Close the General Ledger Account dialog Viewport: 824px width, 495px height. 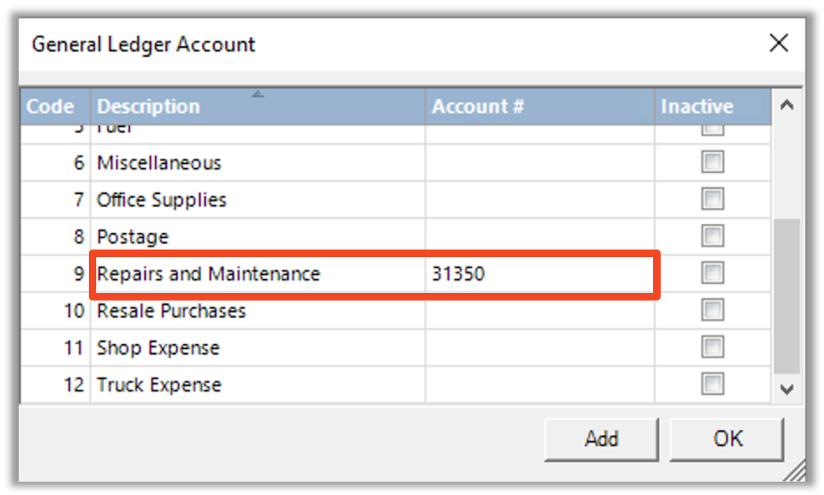click(x=778, y=43)
